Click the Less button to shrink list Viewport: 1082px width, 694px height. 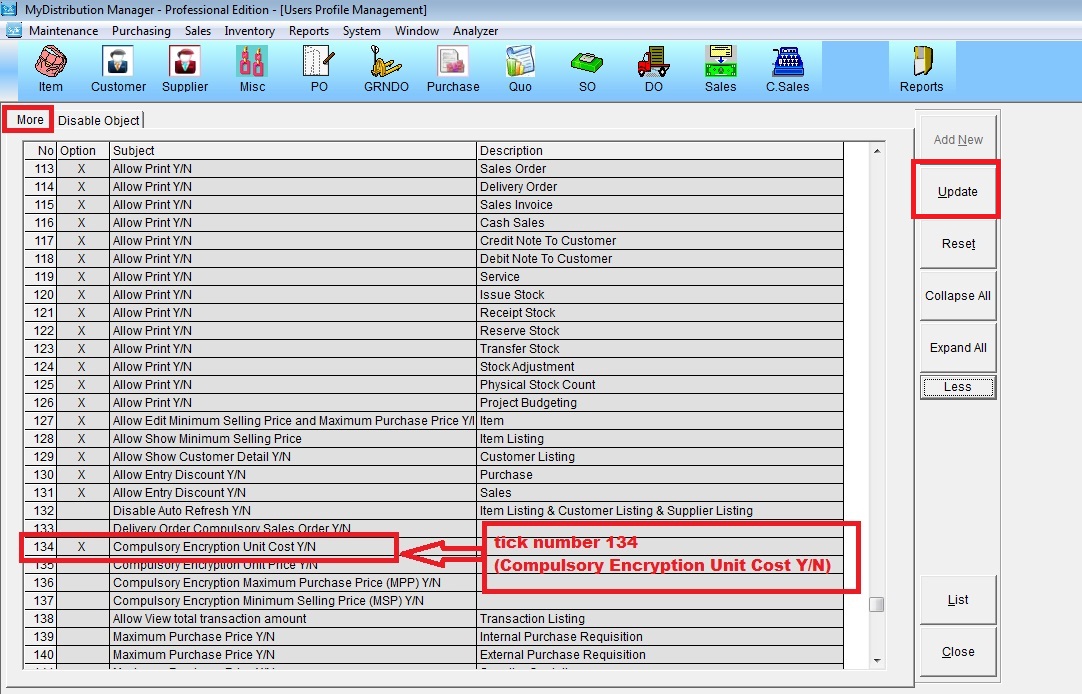coord(957,387)
